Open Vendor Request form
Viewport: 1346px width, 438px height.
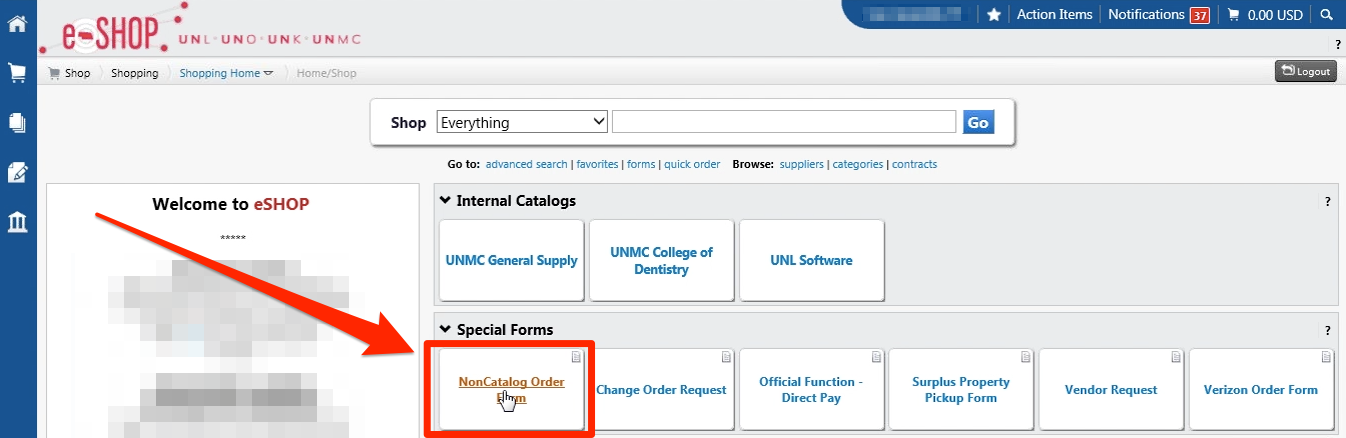1111,390
